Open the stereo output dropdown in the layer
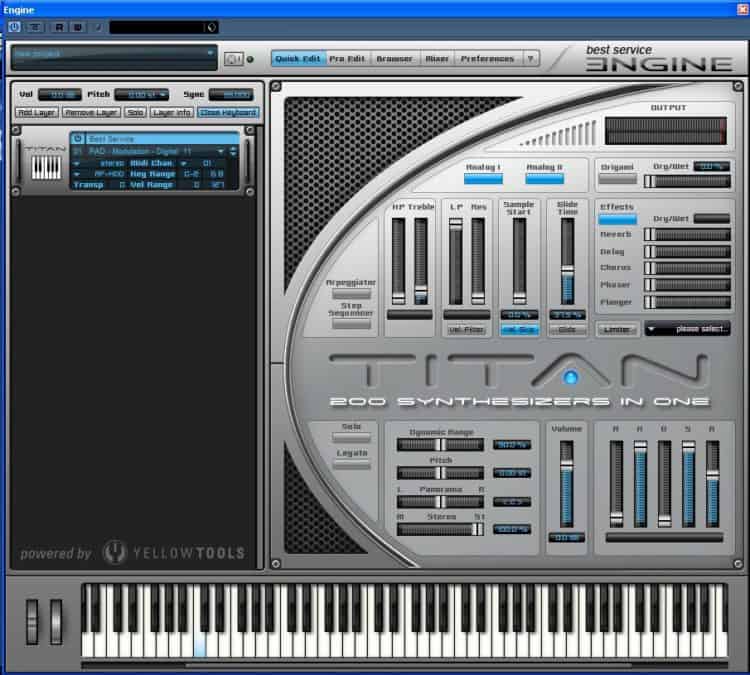Viewport: 750px width, 675px height. 77,164
